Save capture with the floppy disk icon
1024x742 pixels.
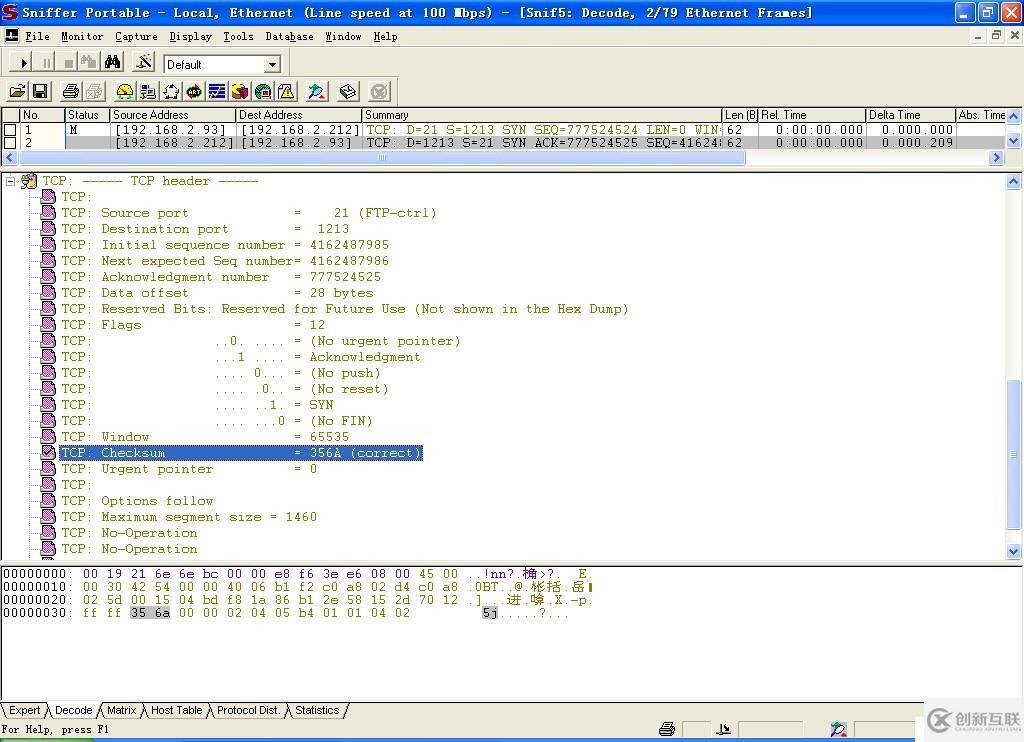click(40, 91)
